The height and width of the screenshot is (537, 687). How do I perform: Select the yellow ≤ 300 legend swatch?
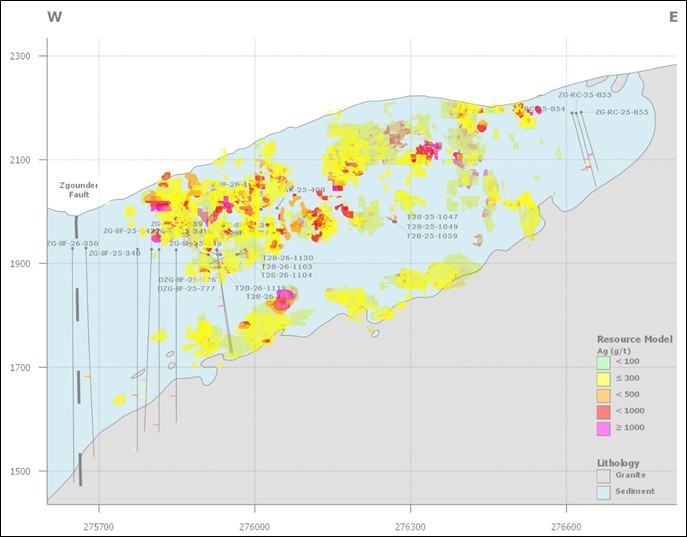coord(602,380)
